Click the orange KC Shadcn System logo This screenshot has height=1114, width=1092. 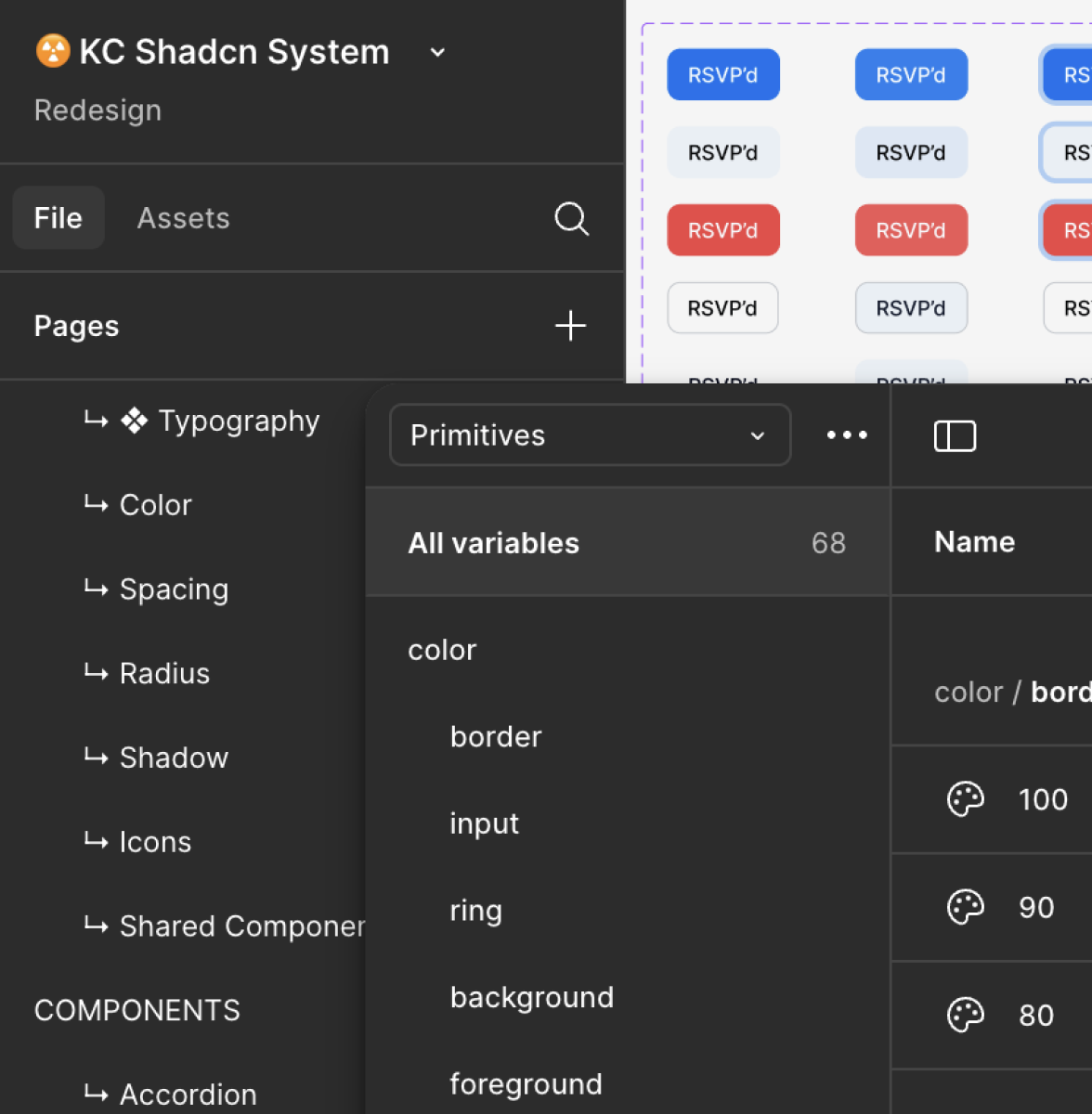click(53, 51)
